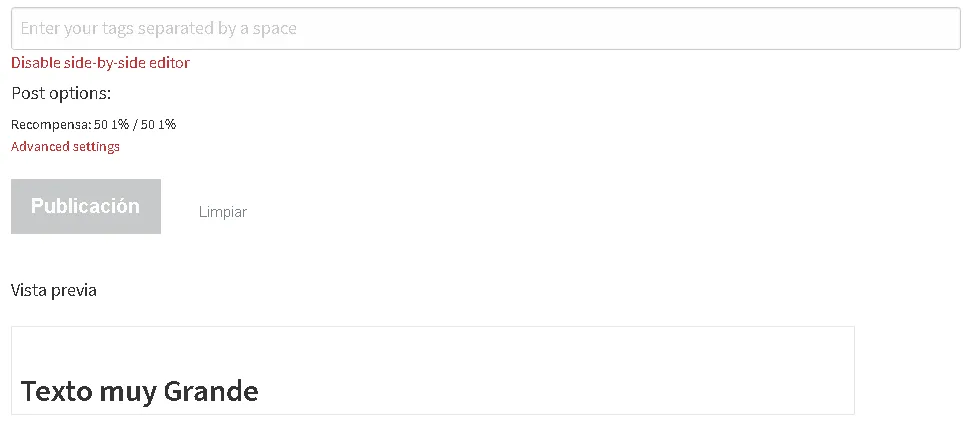Click the Vista previa label
The height and width of the screenshot is (426, 970).
tap(54, 290)
